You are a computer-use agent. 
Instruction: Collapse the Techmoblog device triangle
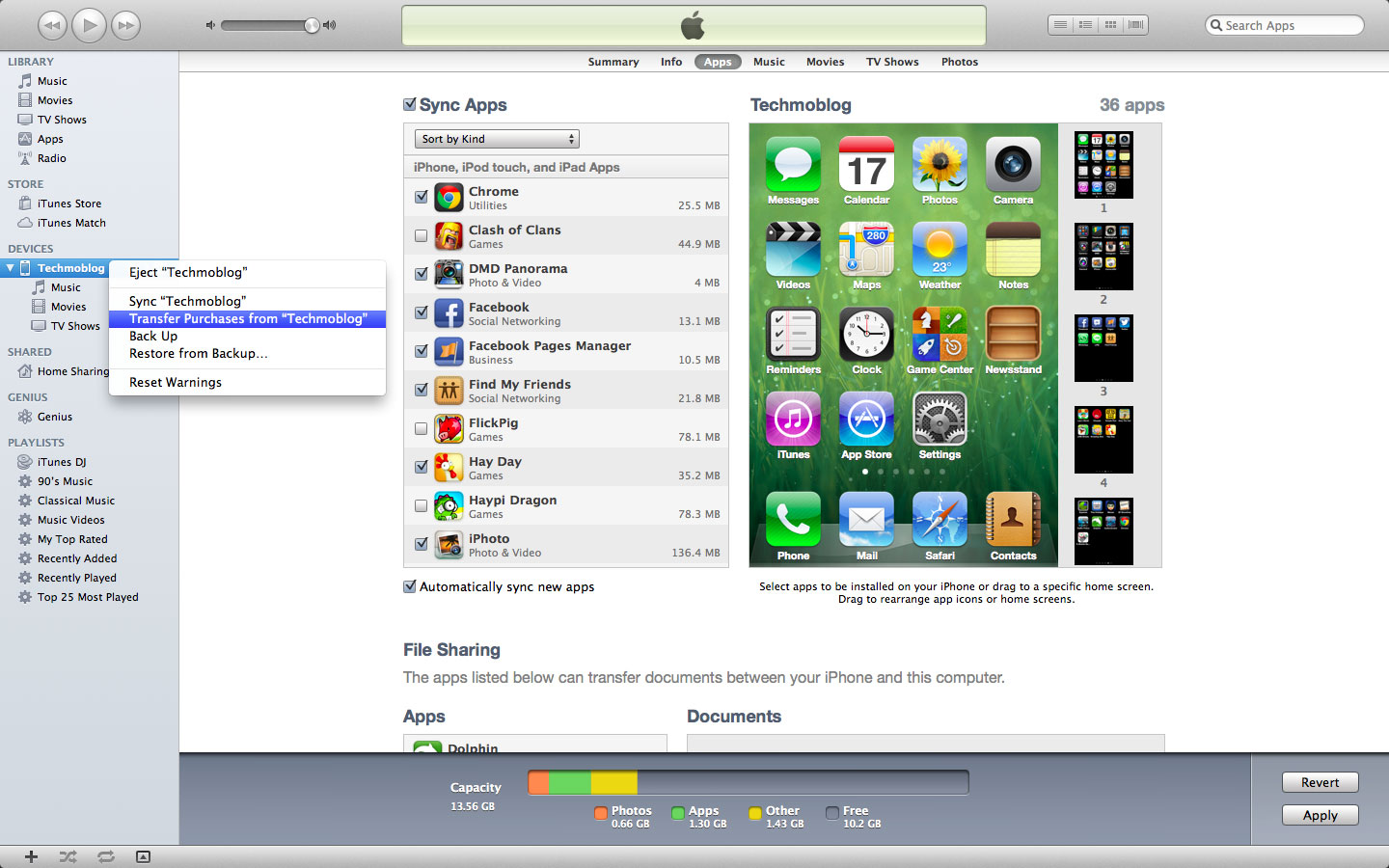click(11, 268)
